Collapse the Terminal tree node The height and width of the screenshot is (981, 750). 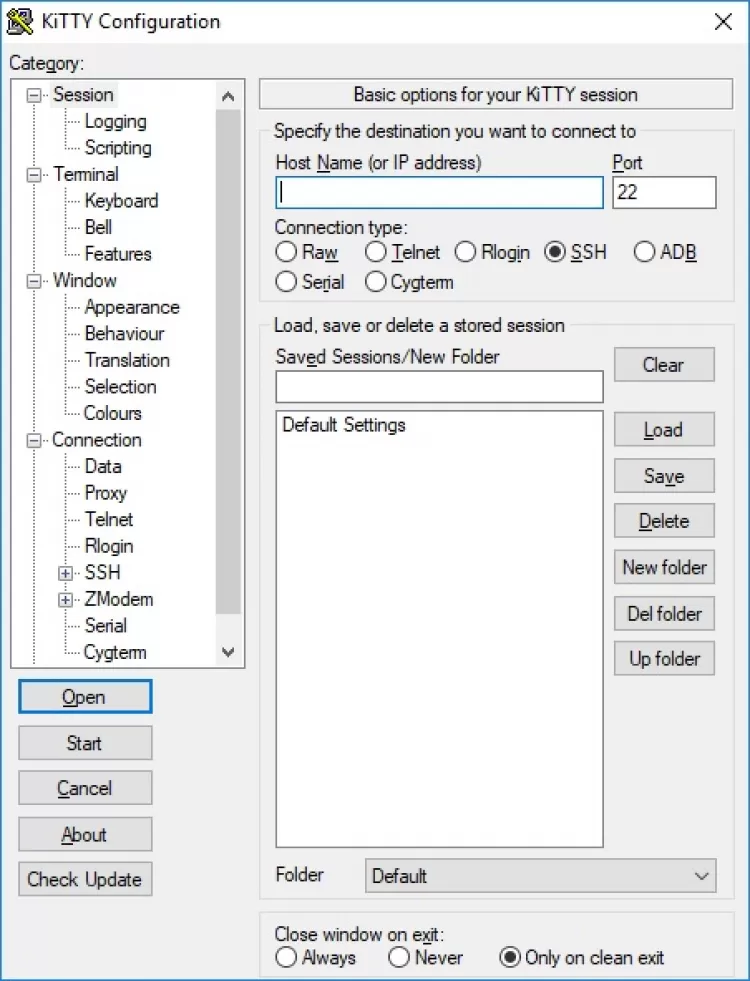(34, 175)
